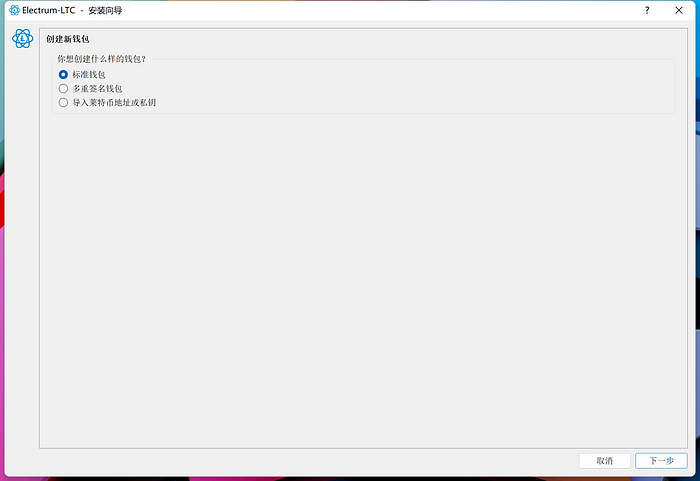Screen dimensions: 700x481
Task: Click the Electrum-LTC title bar icon
Action: [14, 10]
